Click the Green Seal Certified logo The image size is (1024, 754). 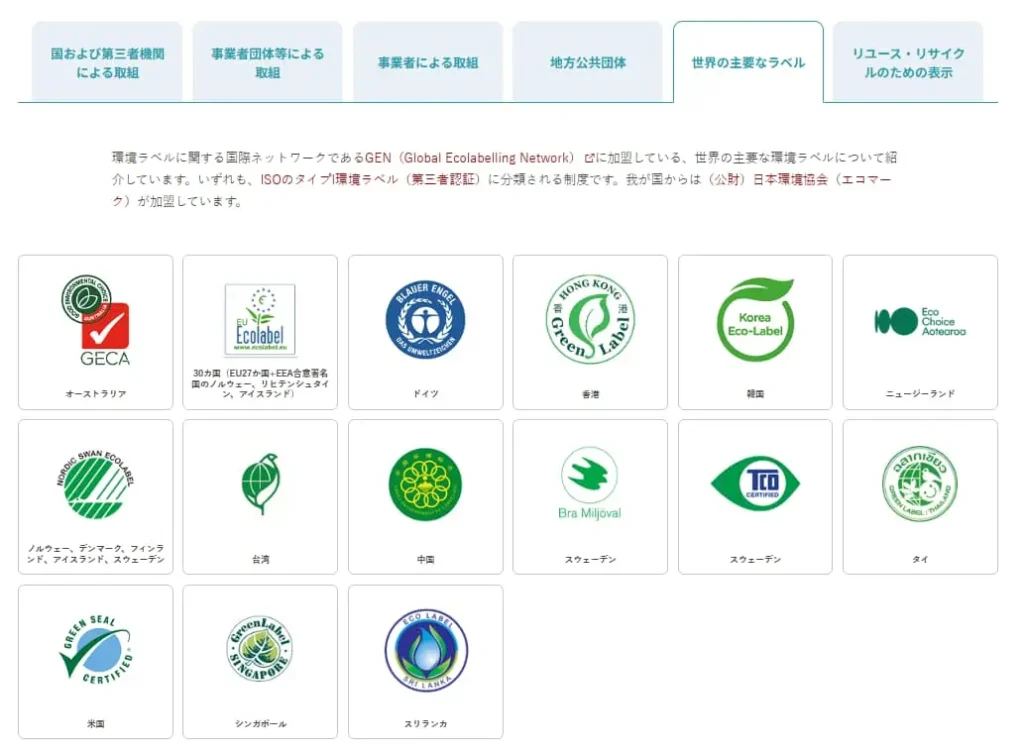tap(95, 650)
